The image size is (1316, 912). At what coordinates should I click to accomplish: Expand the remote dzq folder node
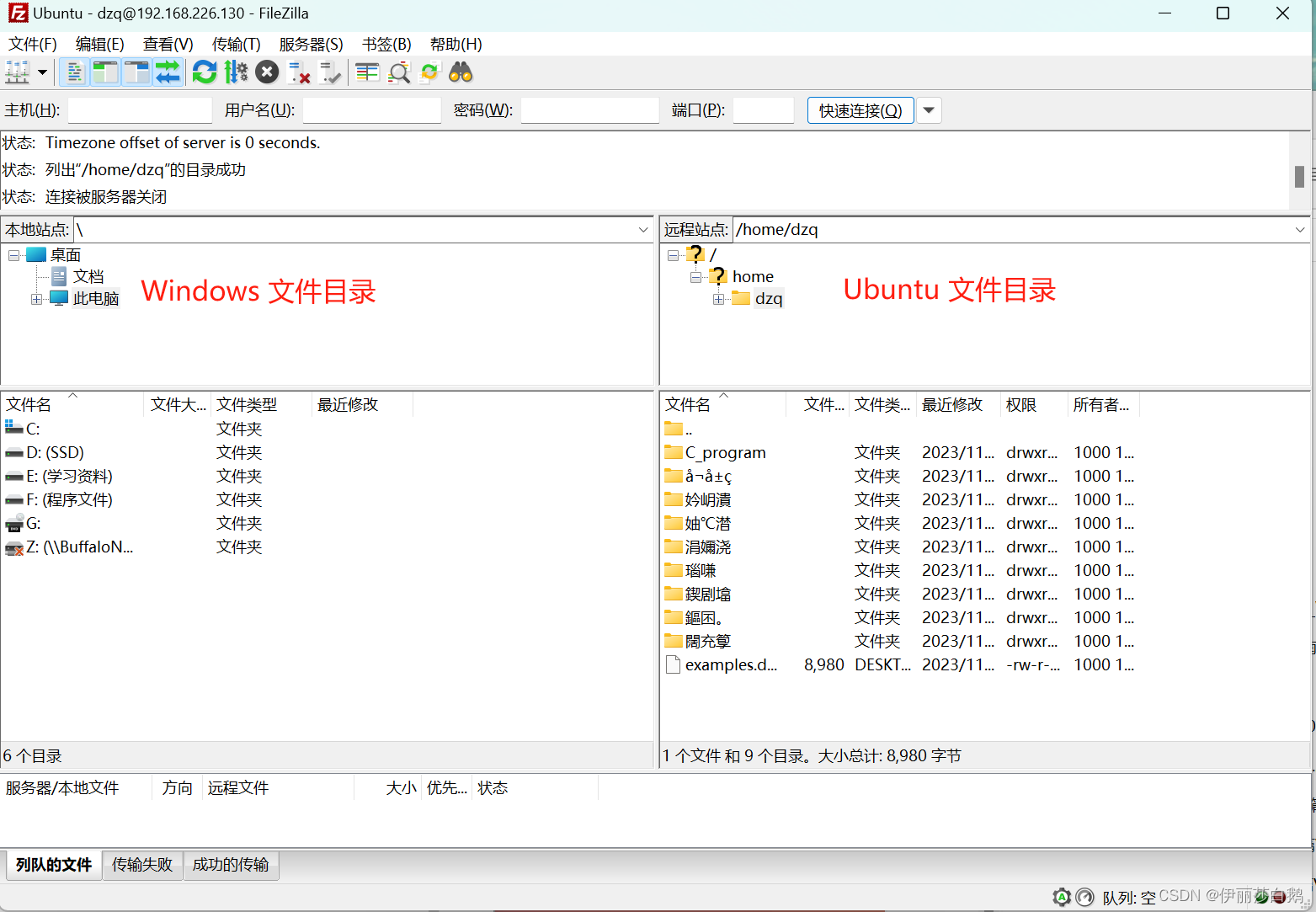pyautogui.click(x=718, y=299)
